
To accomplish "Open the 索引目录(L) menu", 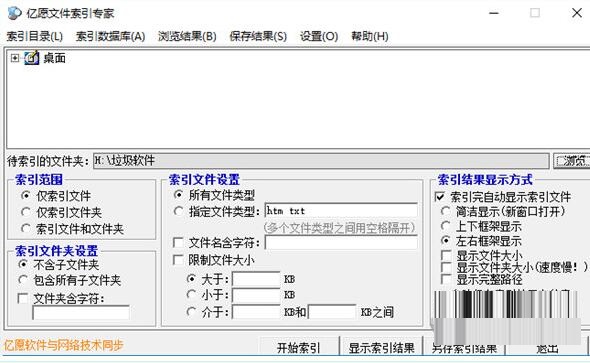I will tap(35, 36).
